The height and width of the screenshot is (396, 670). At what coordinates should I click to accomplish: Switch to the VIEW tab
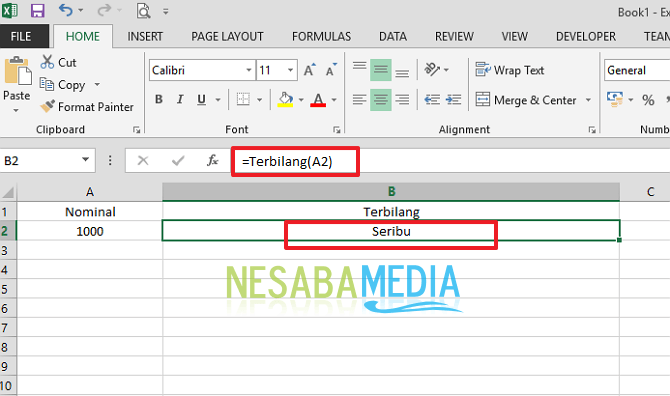point(514,36)
